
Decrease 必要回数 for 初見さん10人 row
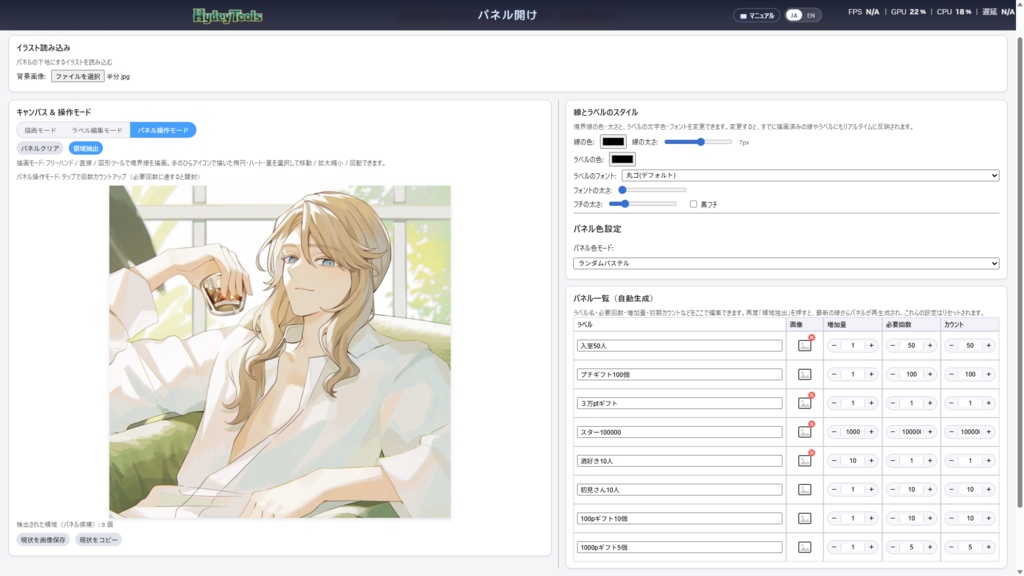point(893,489)
